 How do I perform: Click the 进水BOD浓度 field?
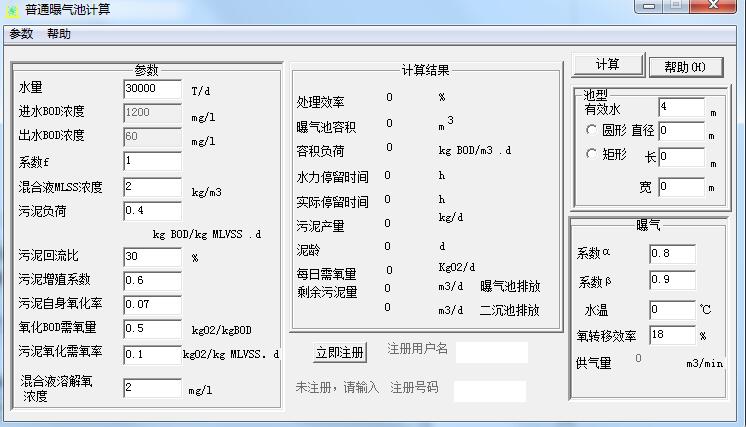152,113
